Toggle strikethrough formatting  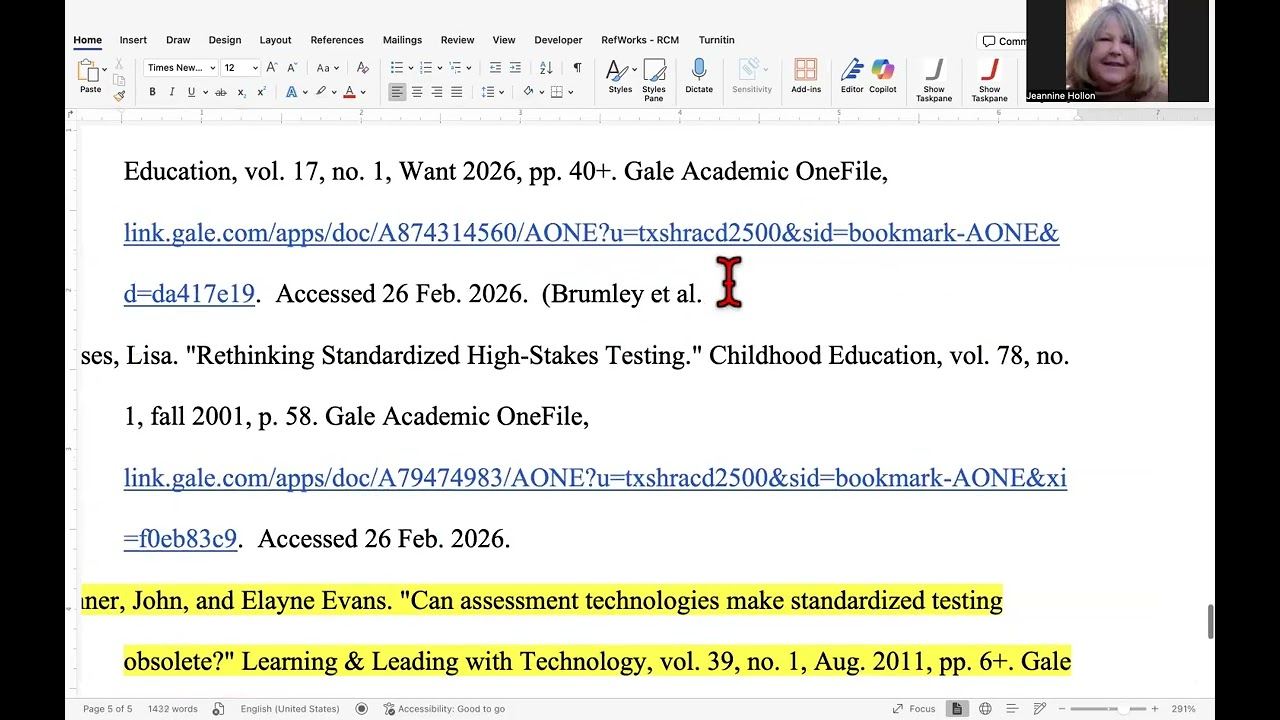221,92
